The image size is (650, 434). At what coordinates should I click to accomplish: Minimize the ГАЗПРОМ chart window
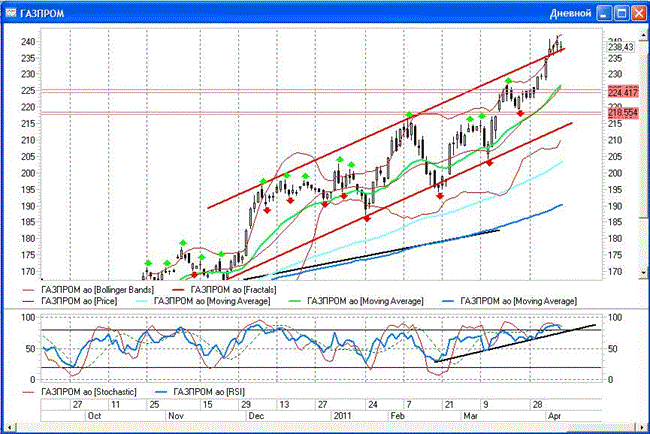604,13
